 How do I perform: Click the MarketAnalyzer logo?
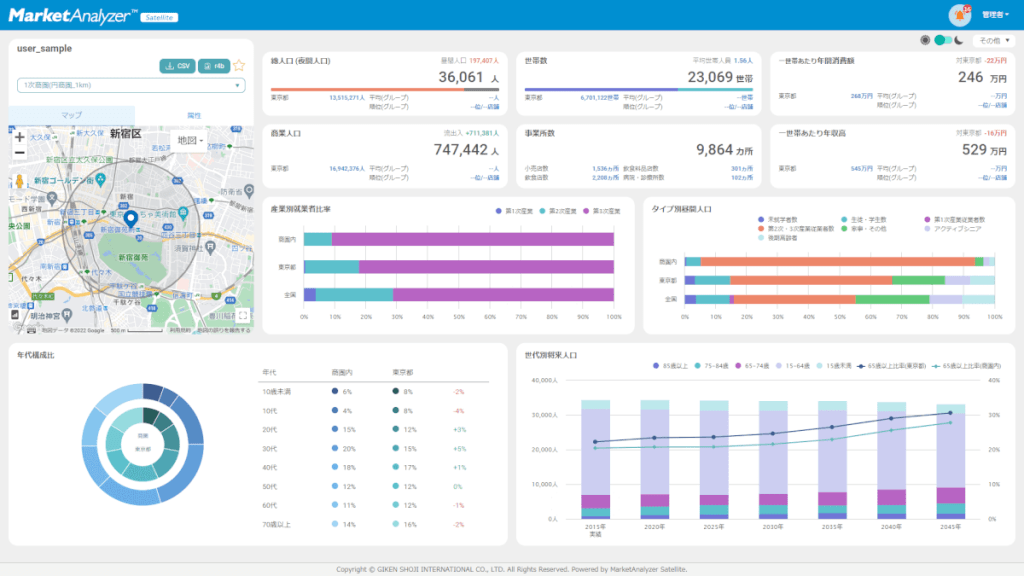pos(73,16)
